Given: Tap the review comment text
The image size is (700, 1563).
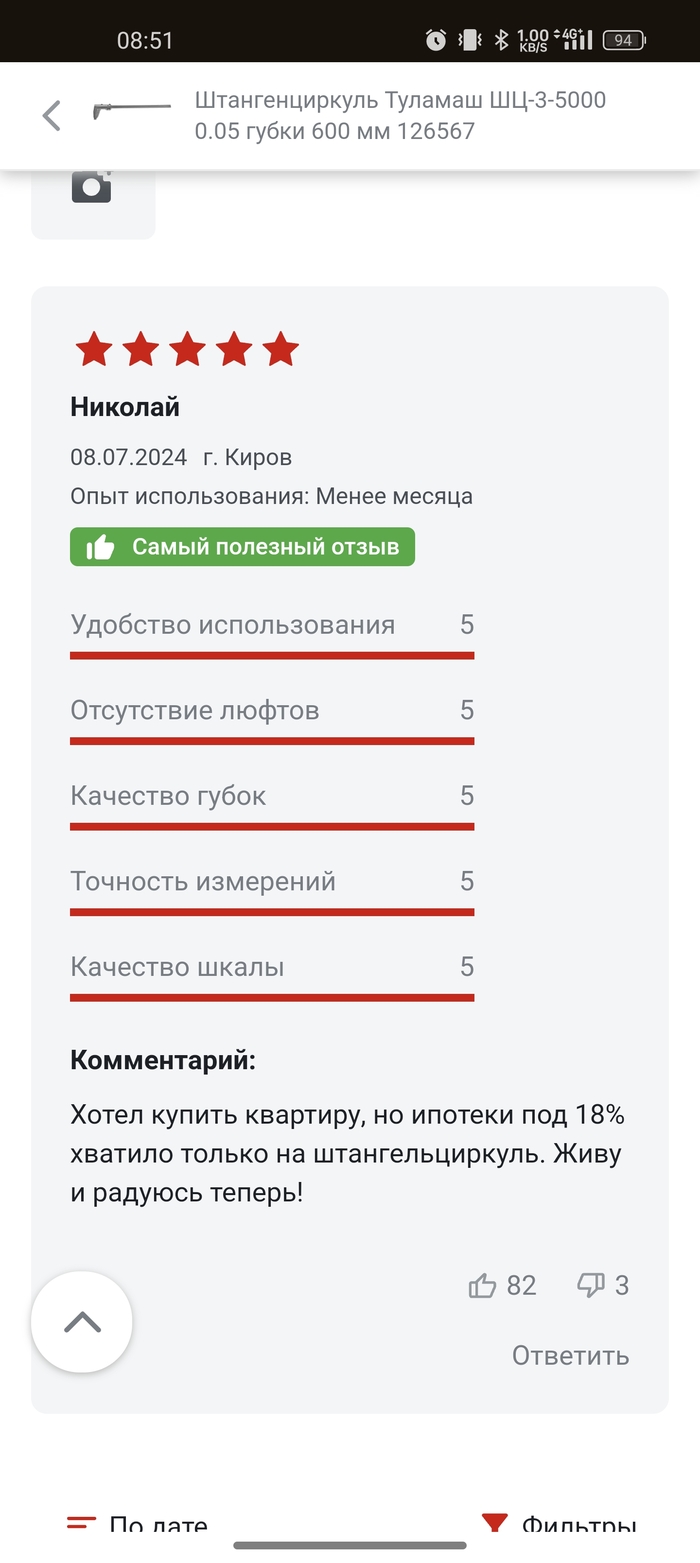Looking at the screenshot, I should click(x=346, y=1153).
